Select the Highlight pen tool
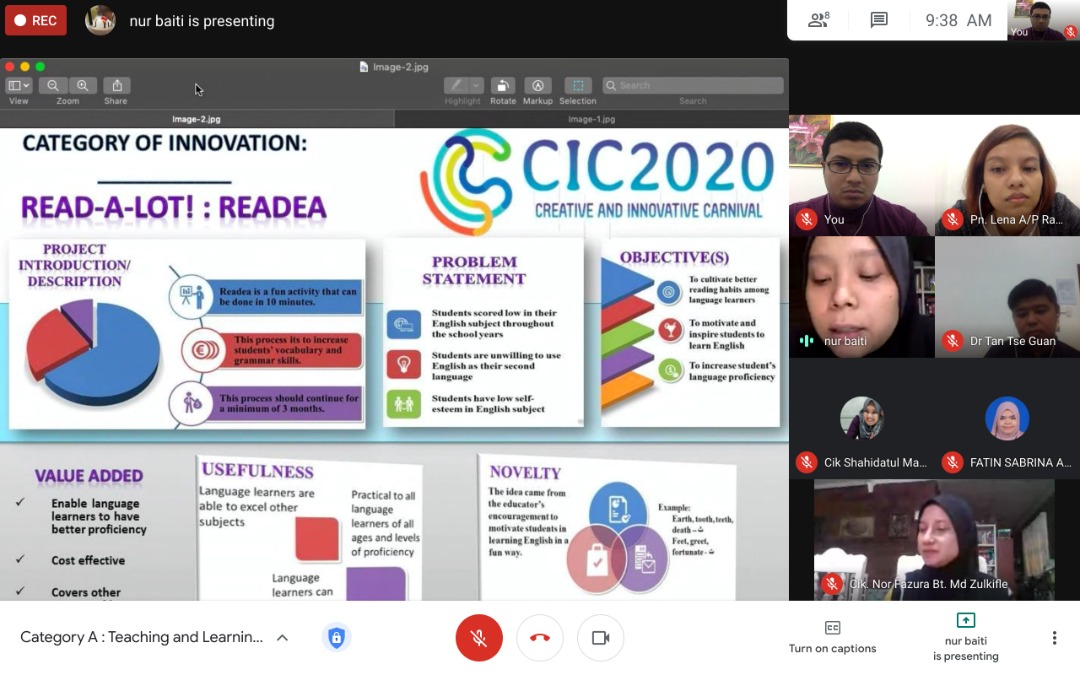This screenshot has height=675, width=1080. point(455,85)
